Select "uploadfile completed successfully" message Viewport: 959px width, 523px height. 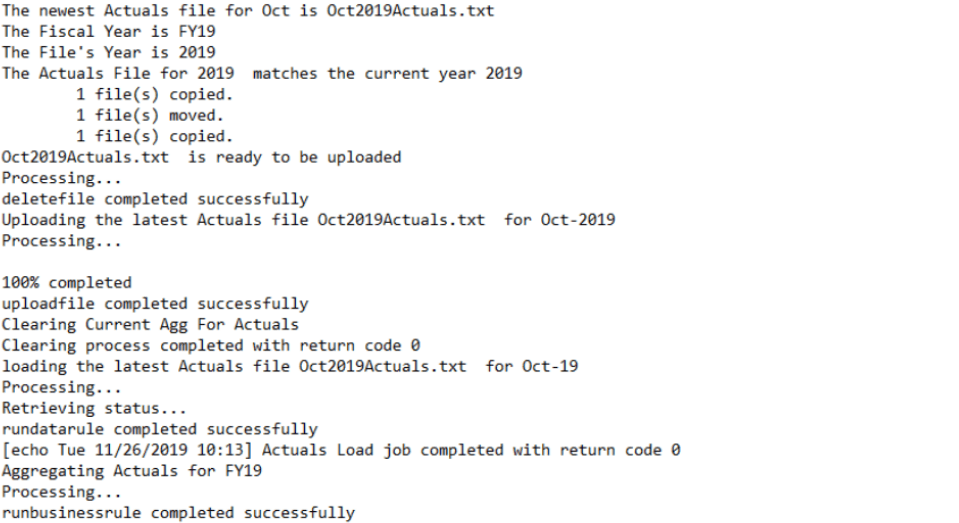pyautogui.click(x=154, y=303)
